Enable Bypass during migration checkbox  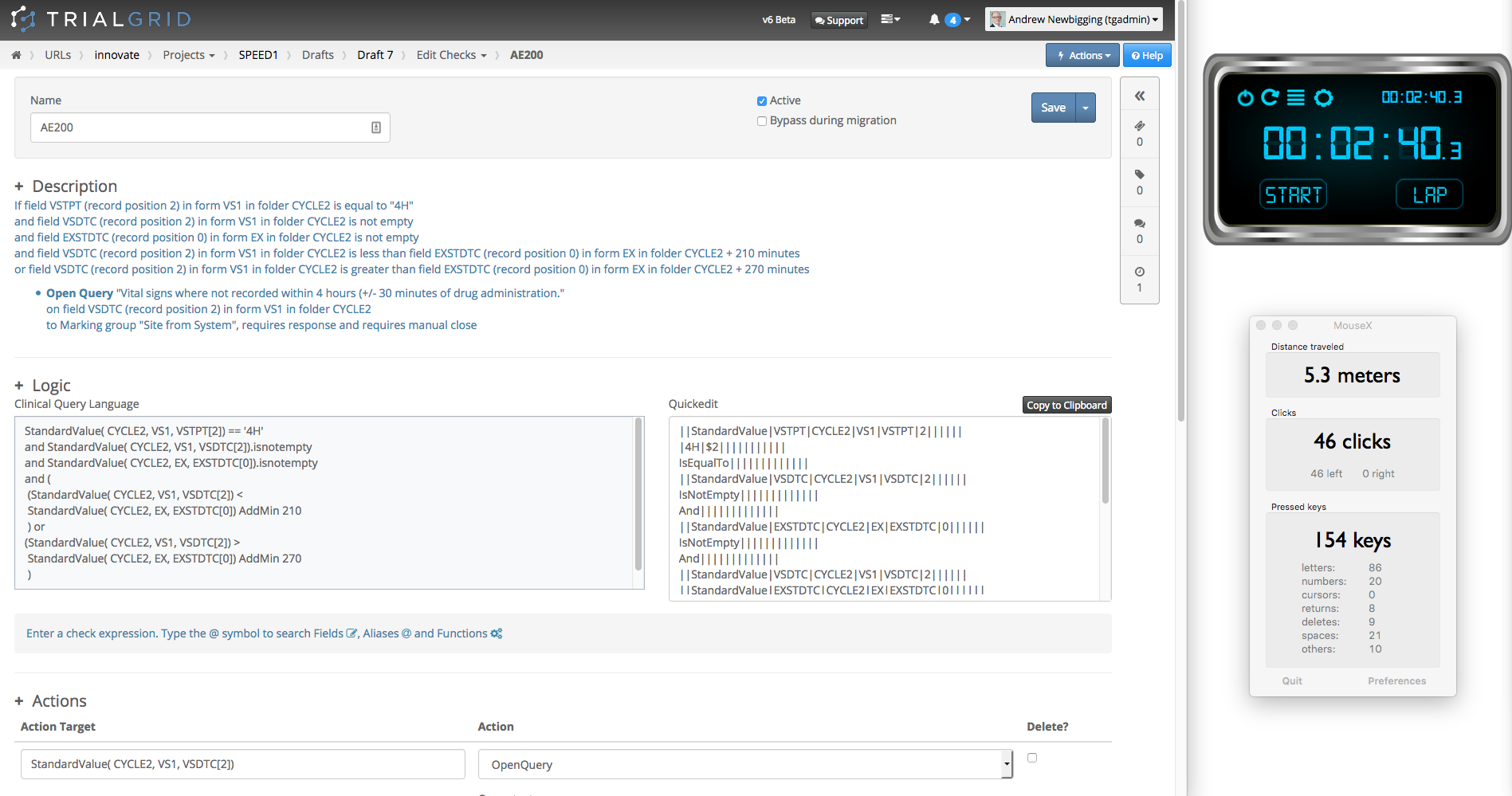(x=761, y=121)
